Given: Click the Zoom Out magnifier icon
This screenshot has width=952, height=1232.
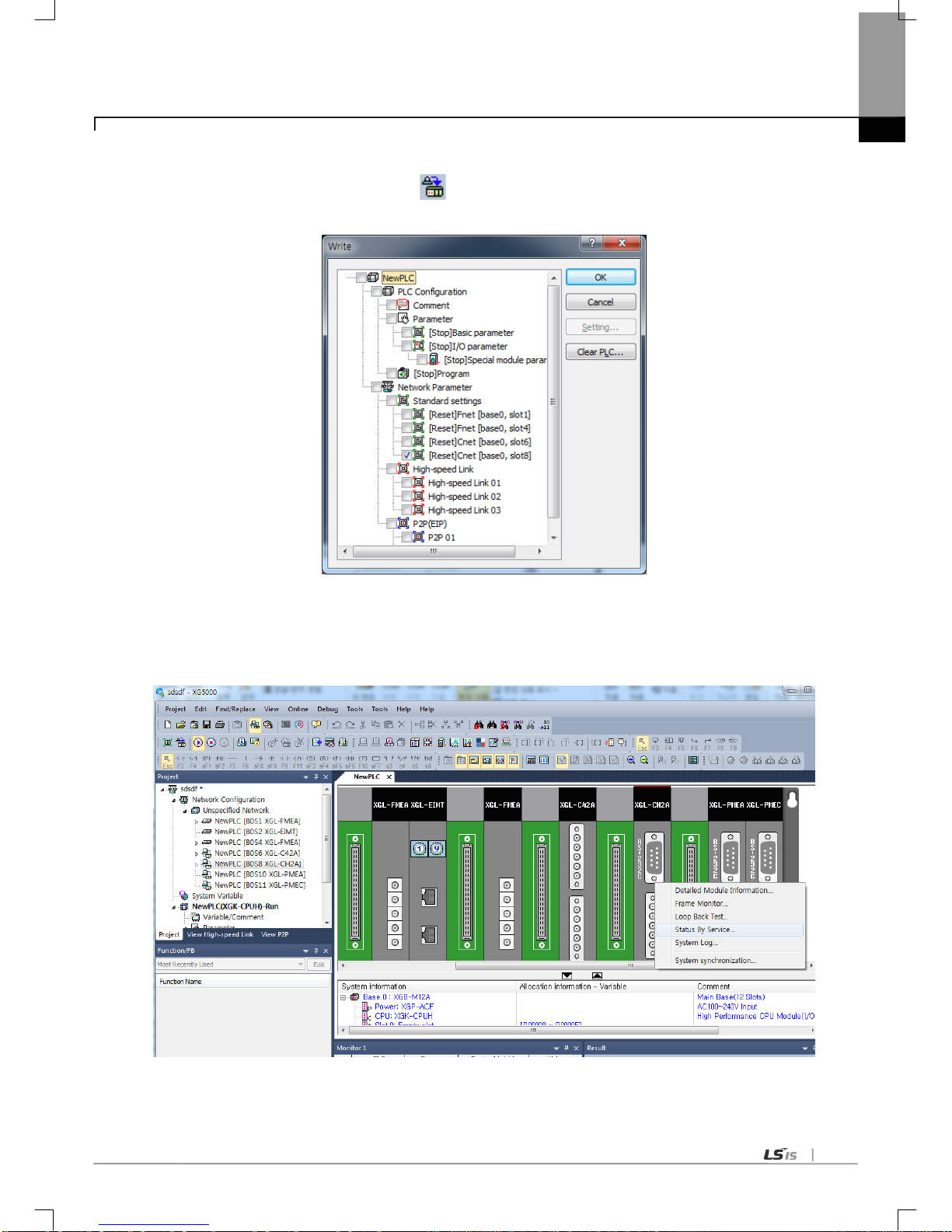Looking at the screenshot, I should point(644,760).
